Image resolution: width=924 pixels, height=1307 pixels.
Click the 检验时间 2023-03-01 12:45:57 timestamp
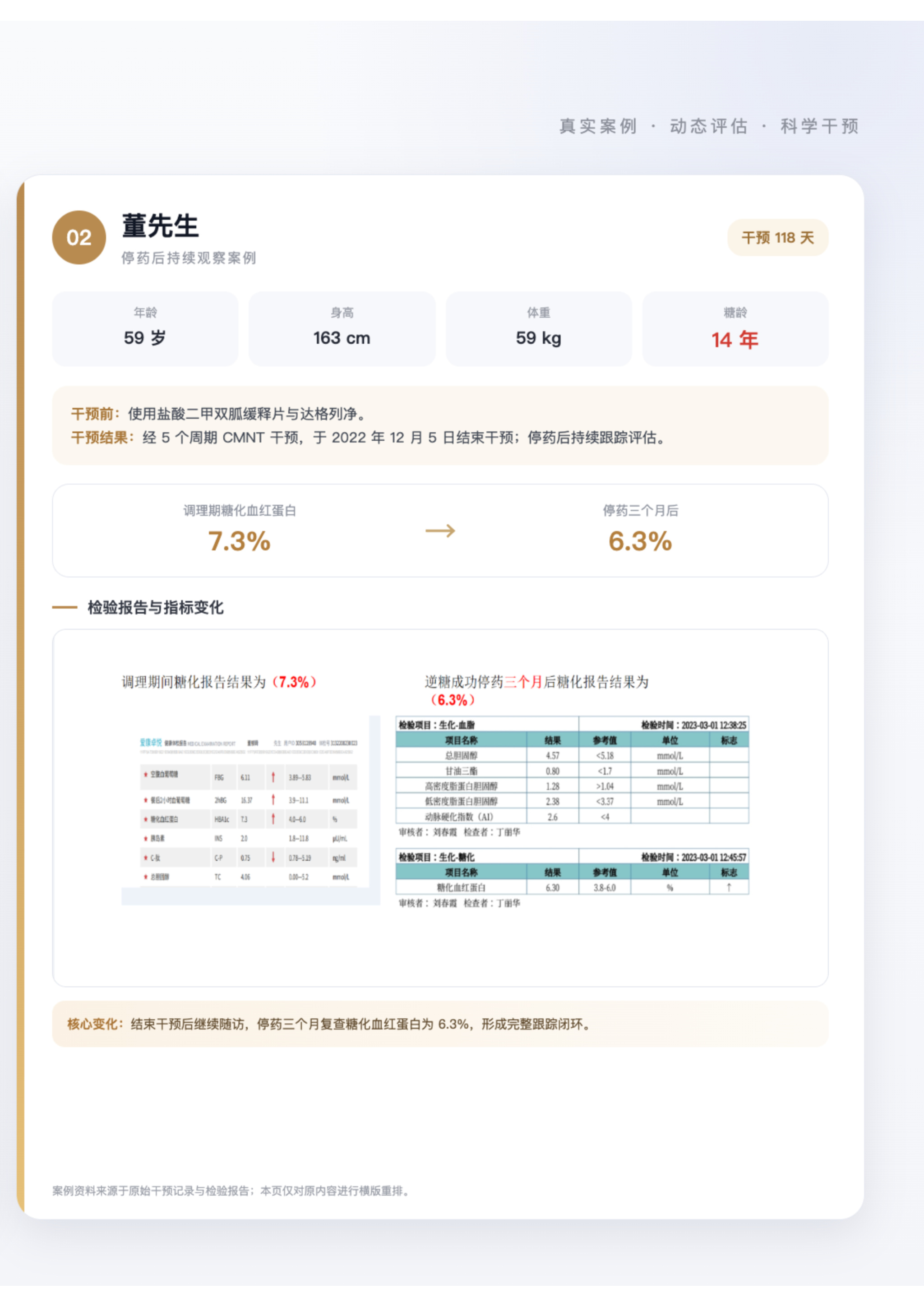[693, 857]
